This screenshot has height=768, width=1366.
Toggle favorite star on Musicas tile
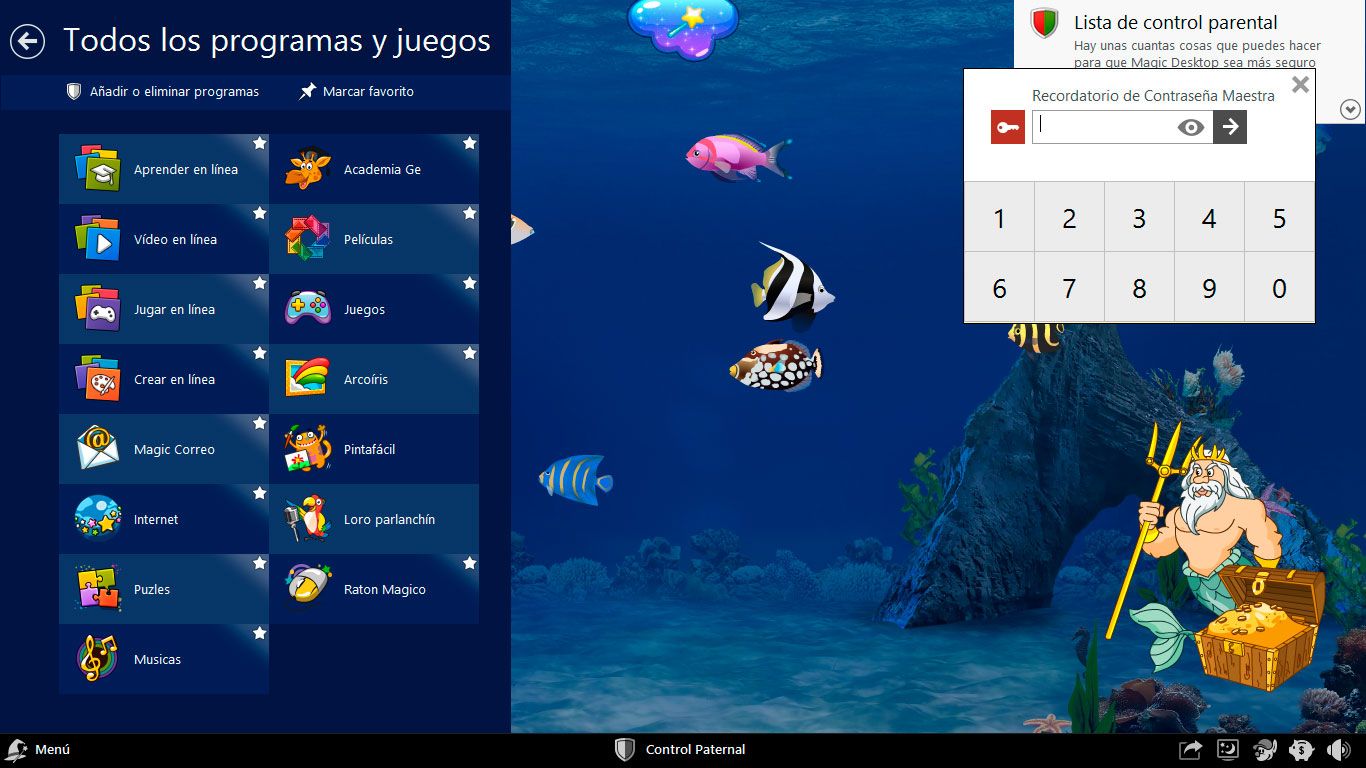click(x=259, y=633)
